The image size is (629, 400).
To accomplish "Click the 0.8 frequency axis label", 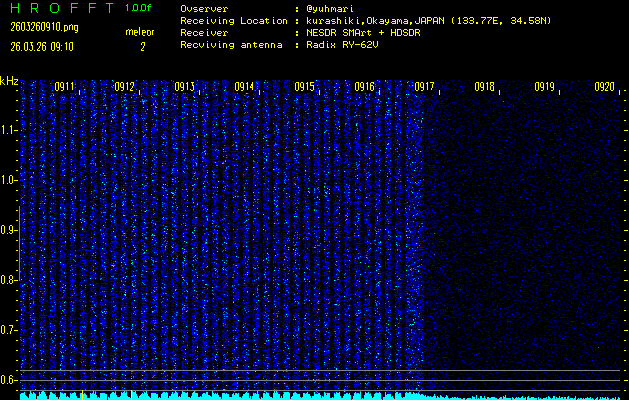I will pyautogui.click(x=8, y=280).
